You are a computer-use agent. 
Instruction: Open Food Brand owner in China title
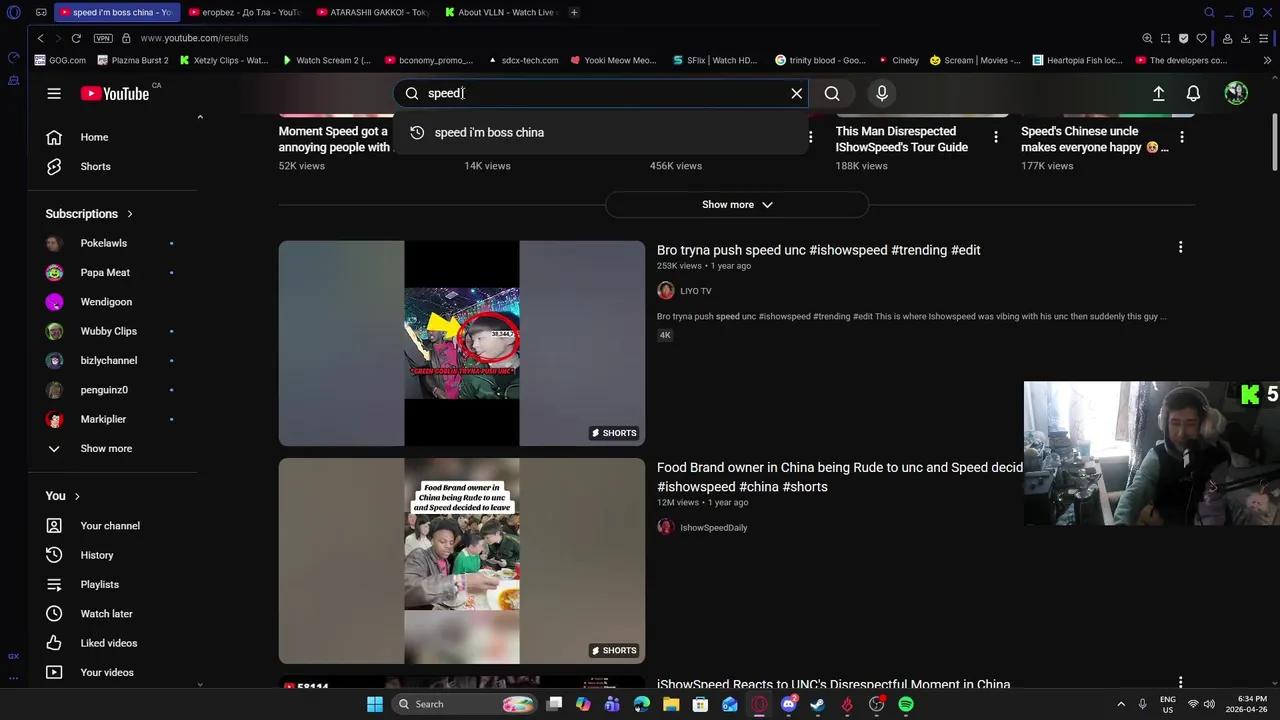[840, 477]
